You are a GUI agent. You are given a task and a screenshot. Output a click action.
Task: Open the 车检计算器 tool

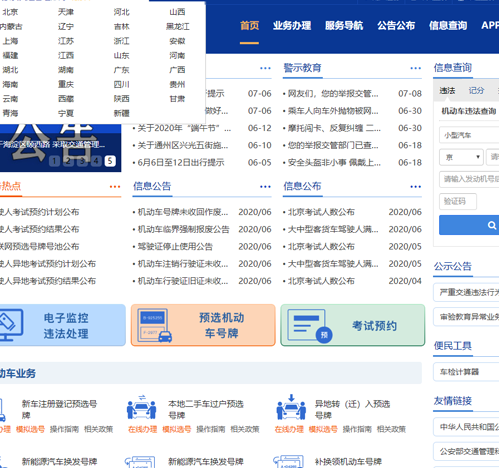pos(466,372)
